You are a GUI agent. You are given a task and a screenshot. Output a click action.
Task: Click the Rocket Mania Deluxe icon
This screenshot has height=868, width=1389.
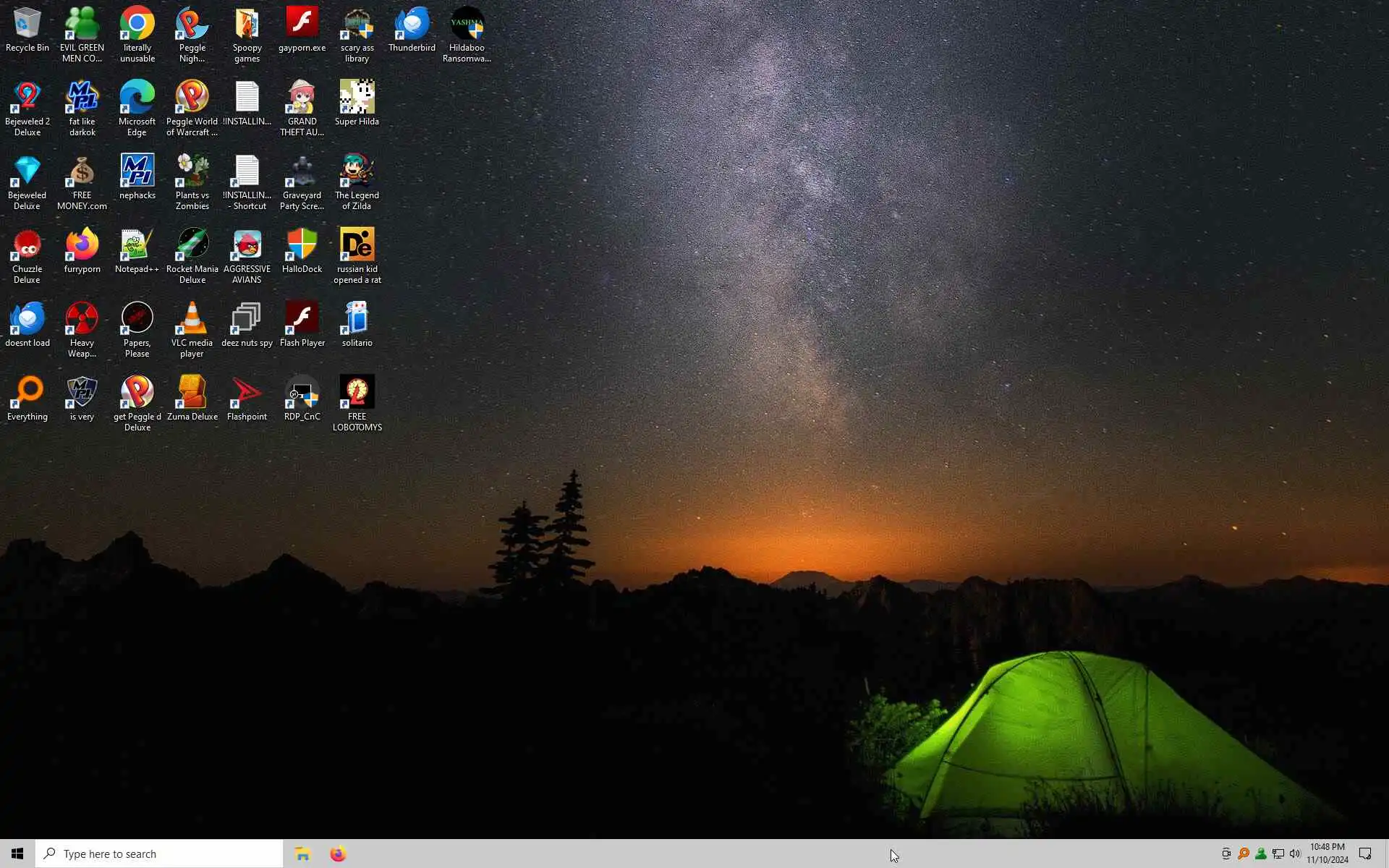(x=192, y=245)
